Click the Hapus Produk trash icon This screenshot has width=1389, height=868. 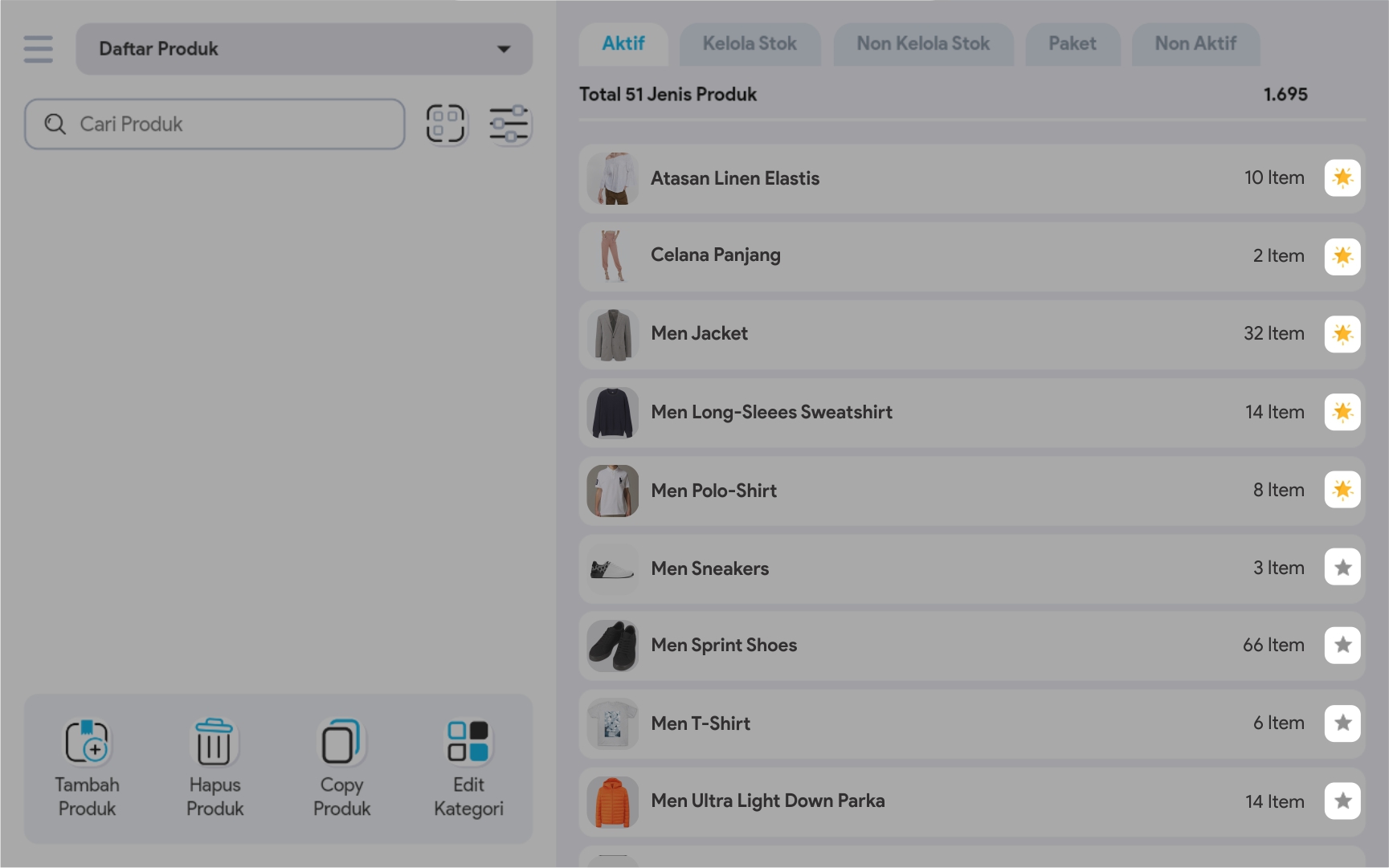click(214, 741)
